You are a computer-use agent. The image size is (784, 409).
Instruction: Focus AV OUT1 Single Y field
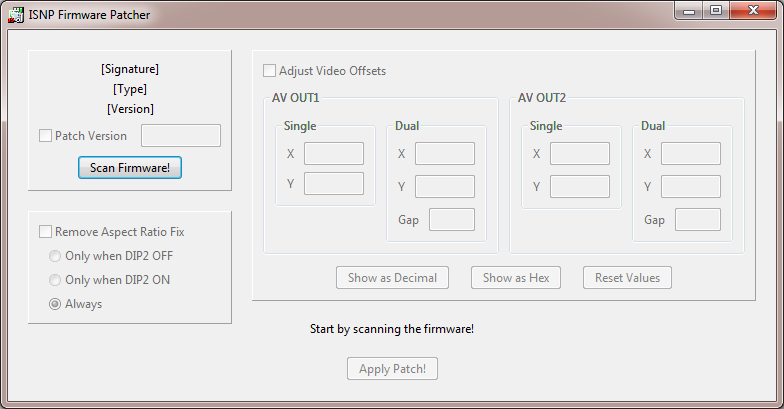pos(334,184)
